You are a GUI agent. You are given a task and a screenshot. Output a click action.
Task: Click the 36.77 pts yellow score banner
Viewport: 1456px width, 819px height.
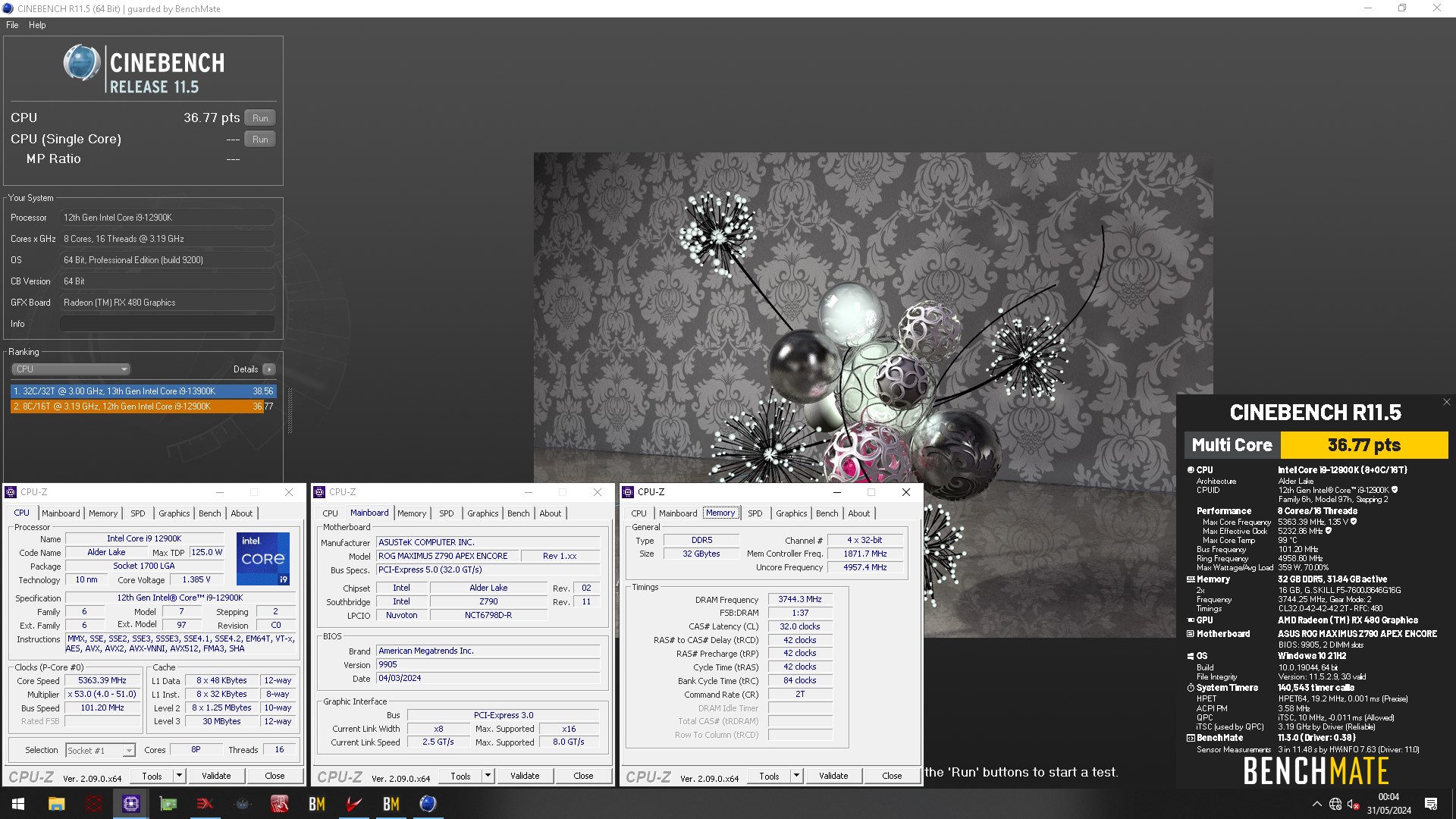coord(1364,445)
